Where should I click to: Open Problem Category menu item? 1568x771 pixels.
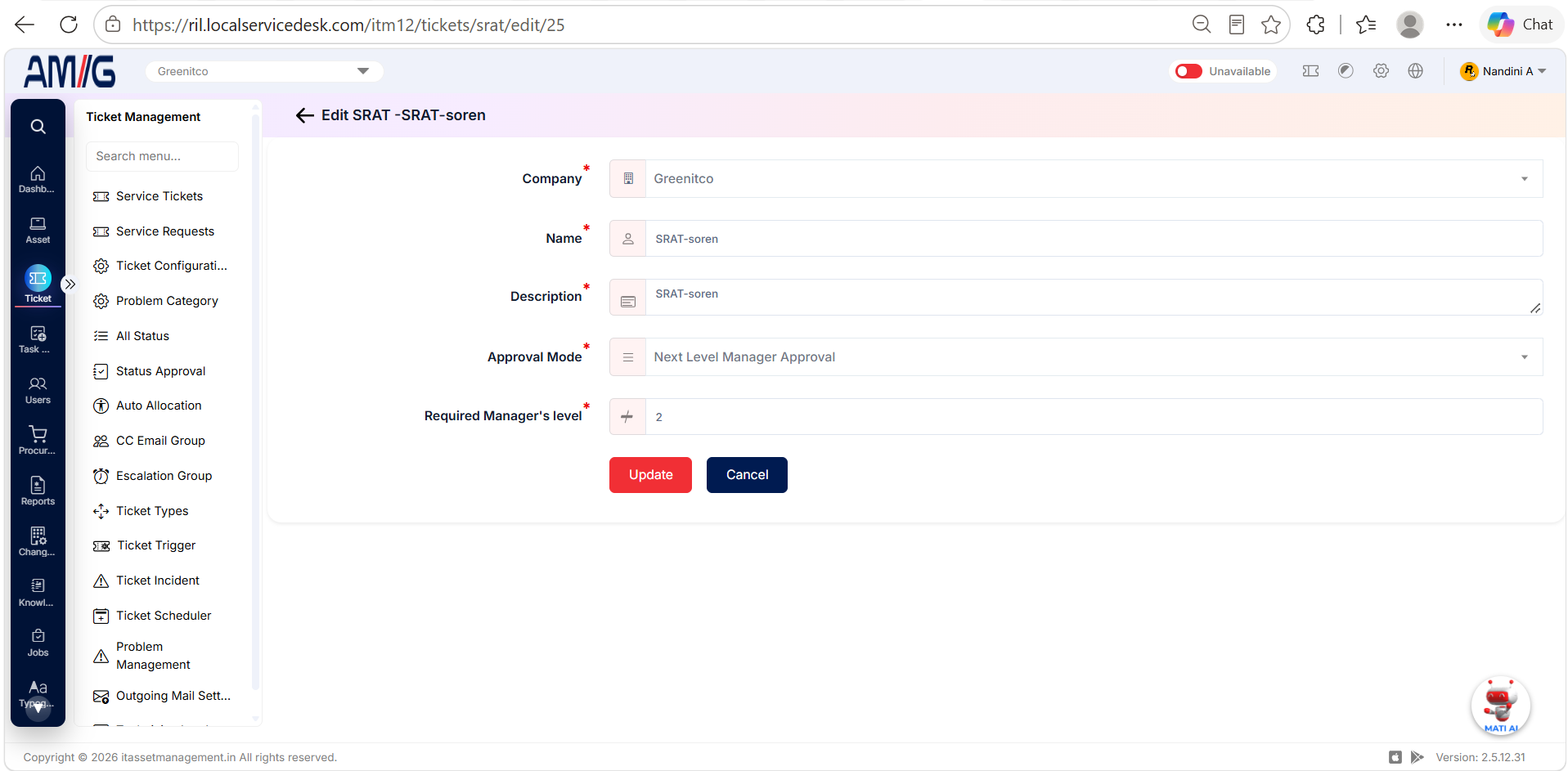[x=167, y=301]
